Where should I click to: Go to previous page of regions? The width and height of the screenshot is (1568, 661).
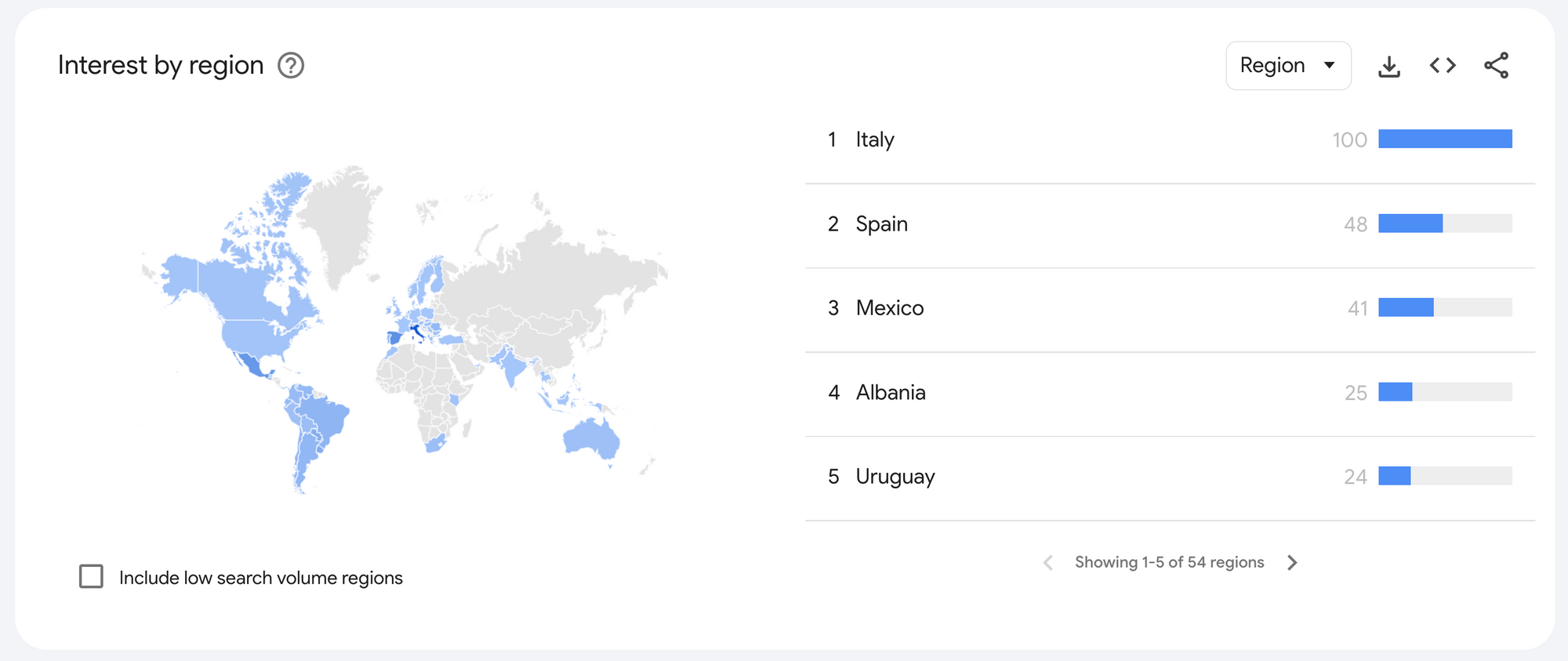[x=1048, y=562]
